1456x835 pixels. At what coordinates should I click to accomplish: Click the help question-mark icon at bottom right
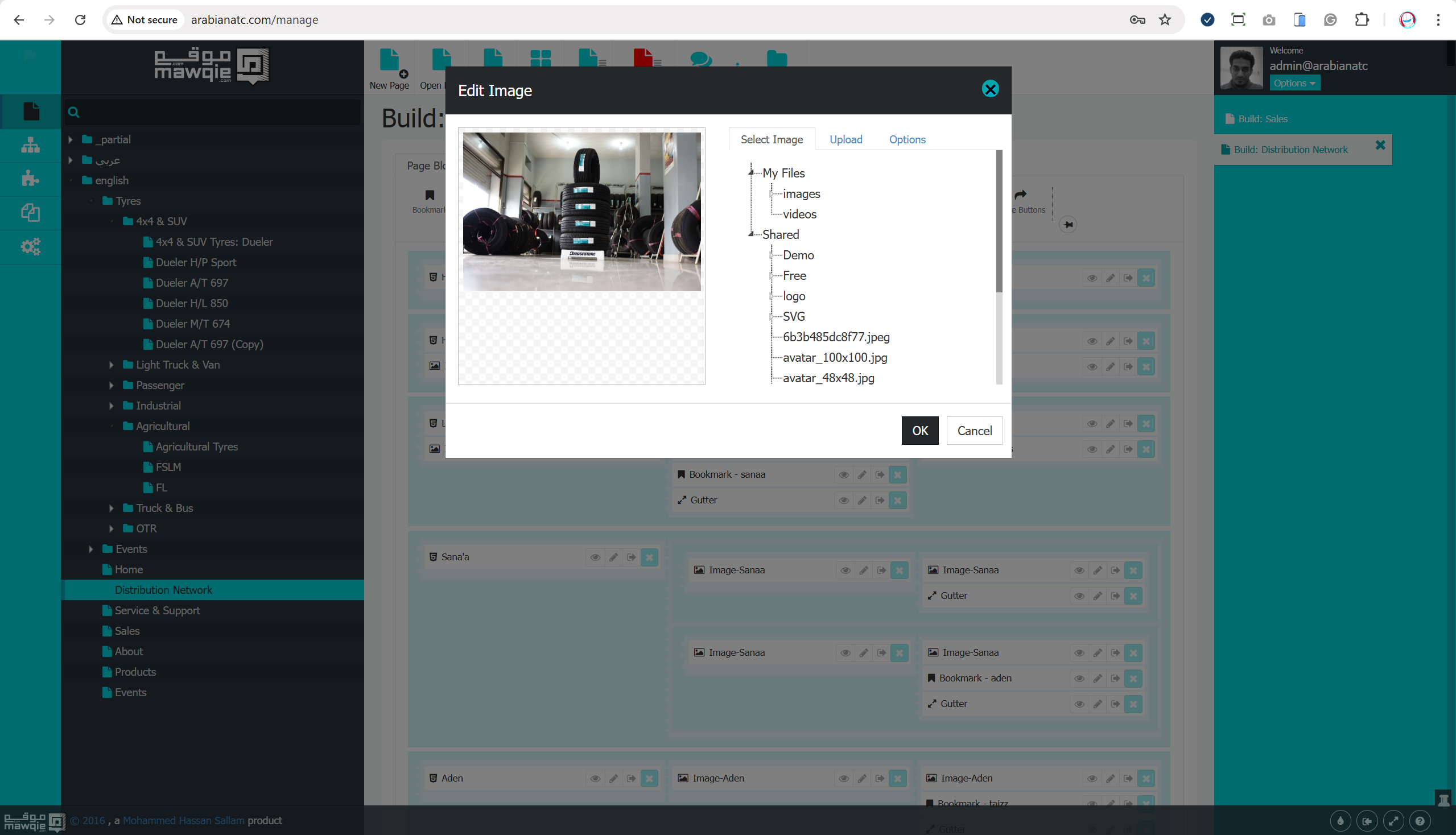click(1421, 820)
